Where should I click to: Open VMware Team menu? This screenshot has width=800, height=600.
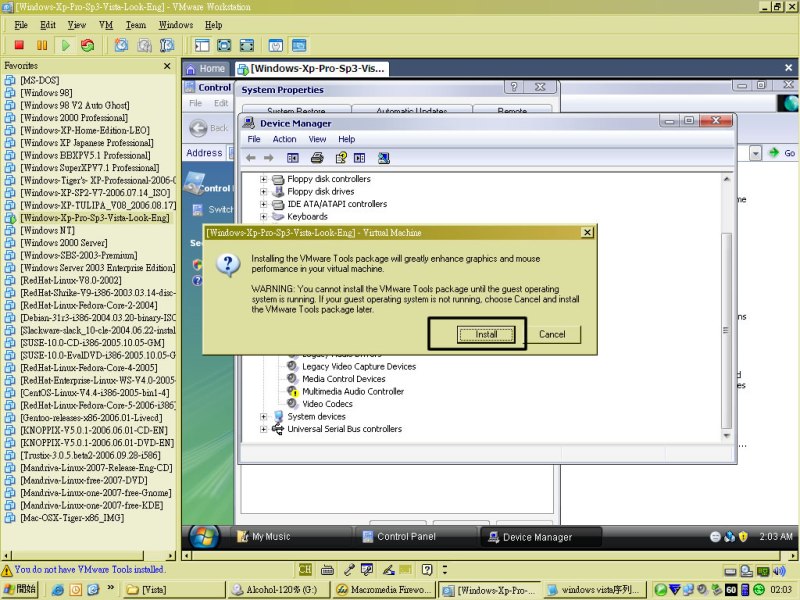click(136, 25)
